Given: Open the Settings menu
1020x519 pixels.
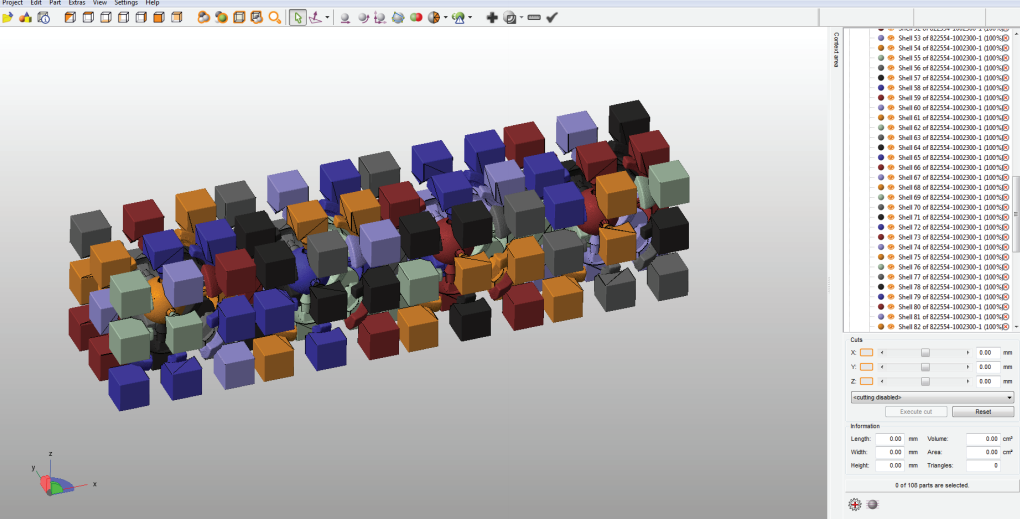Looking at the screenshot, I should [126, 3].
